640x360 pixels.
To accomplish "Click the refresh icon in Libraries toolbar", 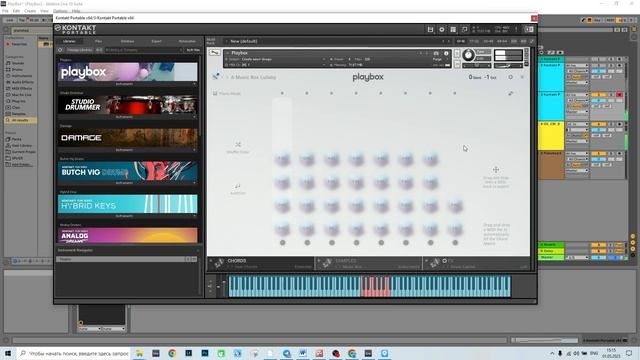I will point(60,50).
